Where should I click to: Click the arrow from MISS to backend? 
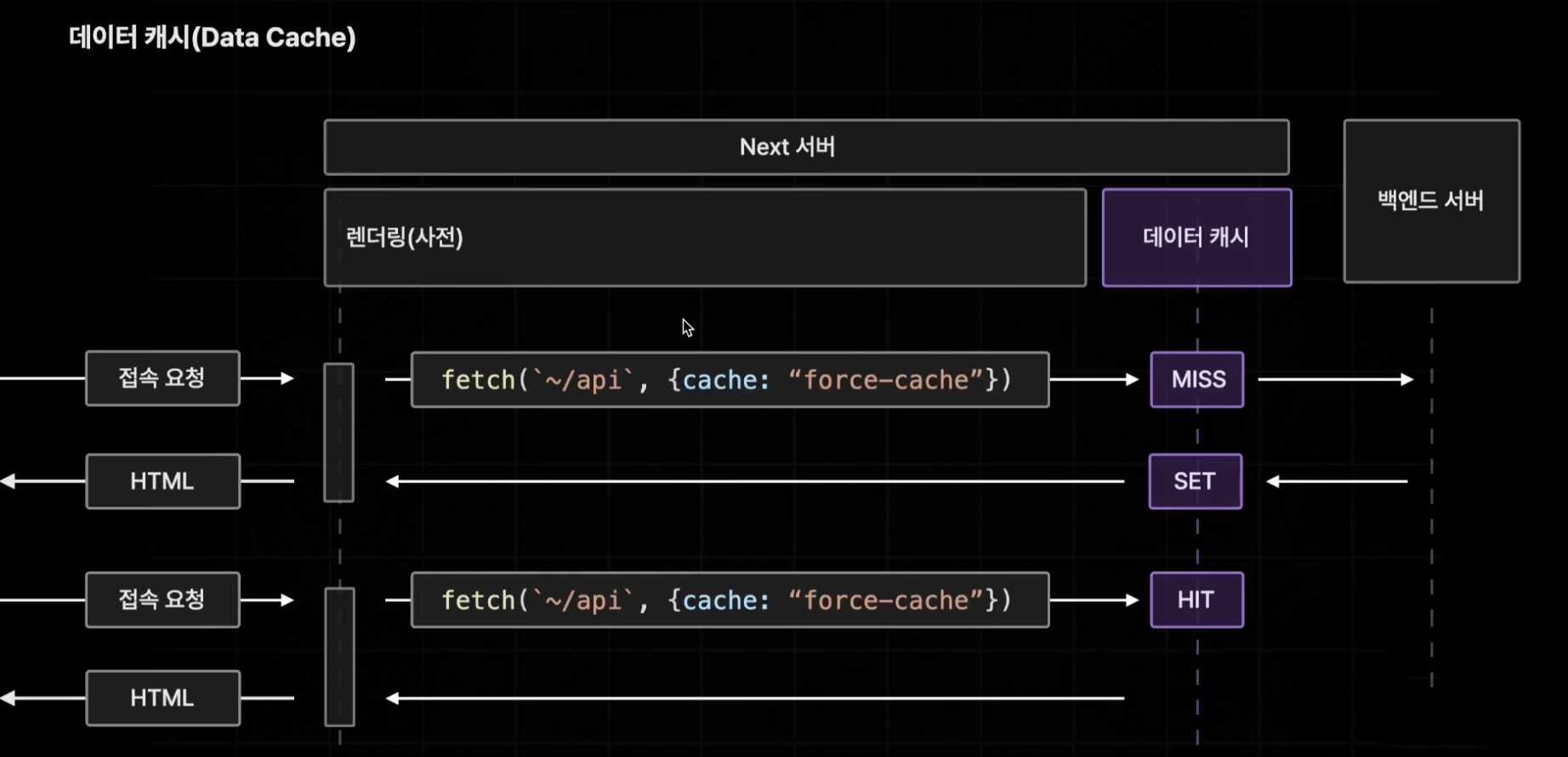[x=1335, y=379]
